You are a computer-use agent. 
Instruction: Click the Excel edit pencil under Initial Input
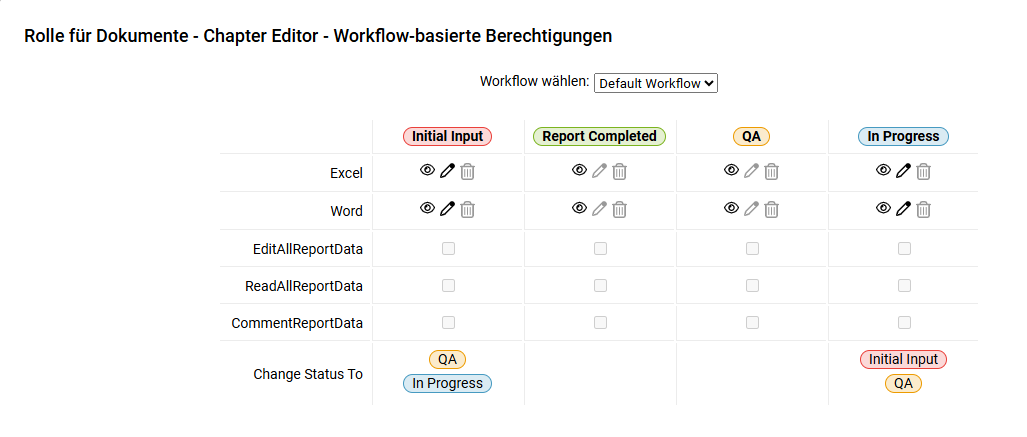click(x=447, y=172)
